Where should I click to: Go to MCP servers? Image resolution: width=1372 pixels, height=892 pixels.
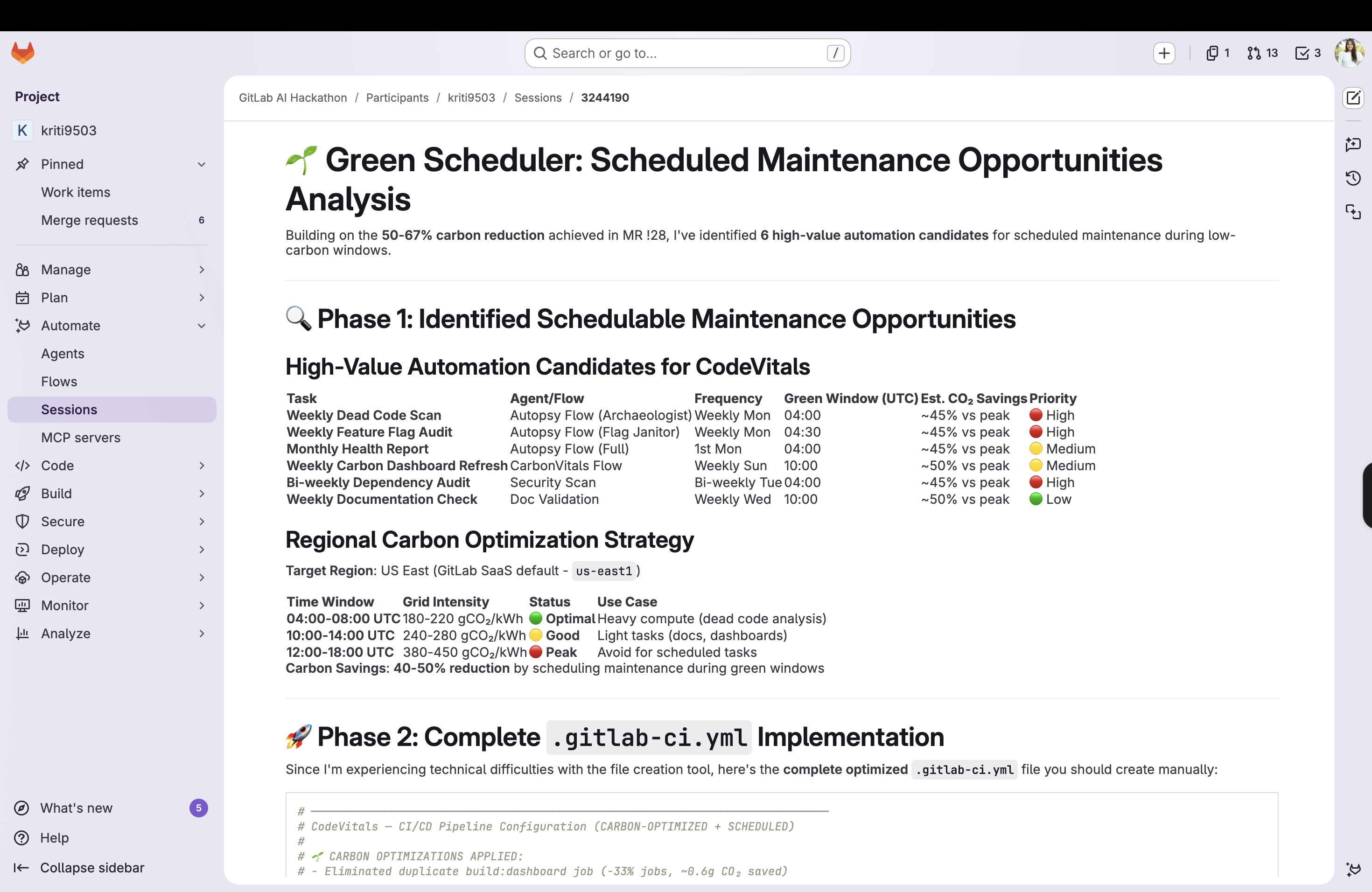(81, 437)
